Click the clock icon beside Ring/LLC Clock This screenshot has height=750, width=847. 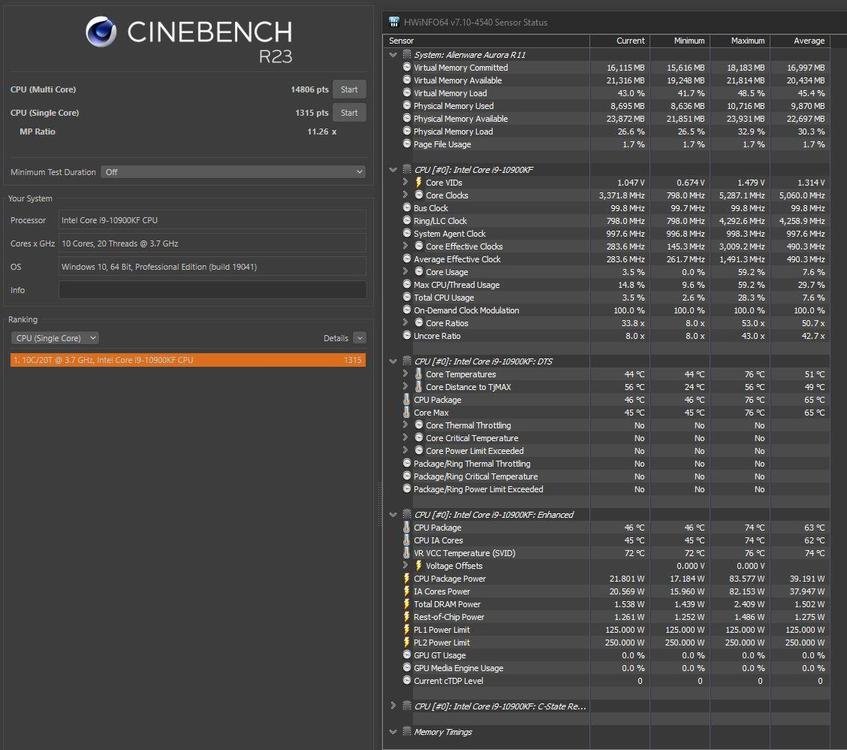tap(407, 221)
